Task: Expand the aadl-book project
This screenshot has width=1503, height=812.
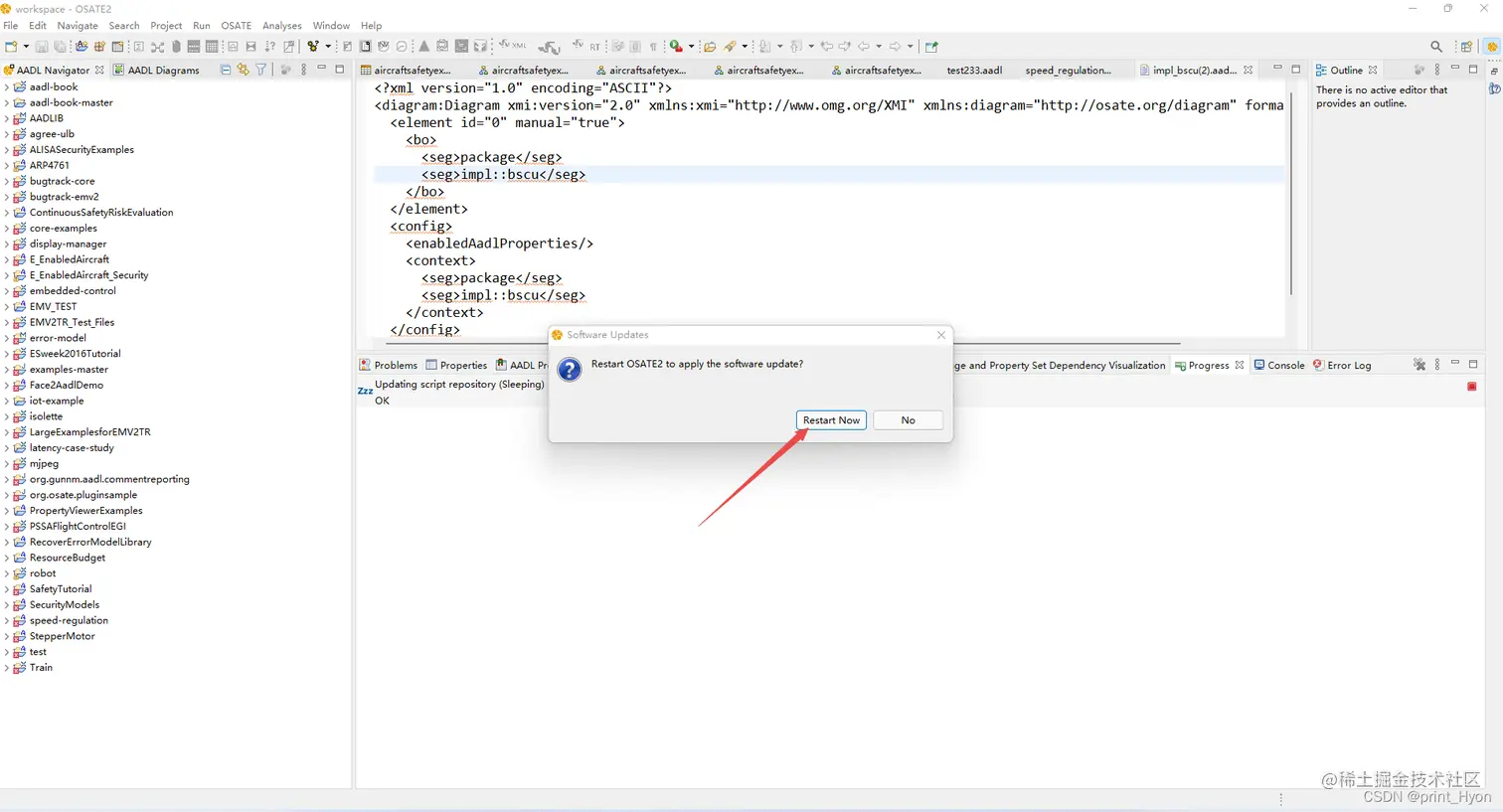Action: (x=7, y=86)
